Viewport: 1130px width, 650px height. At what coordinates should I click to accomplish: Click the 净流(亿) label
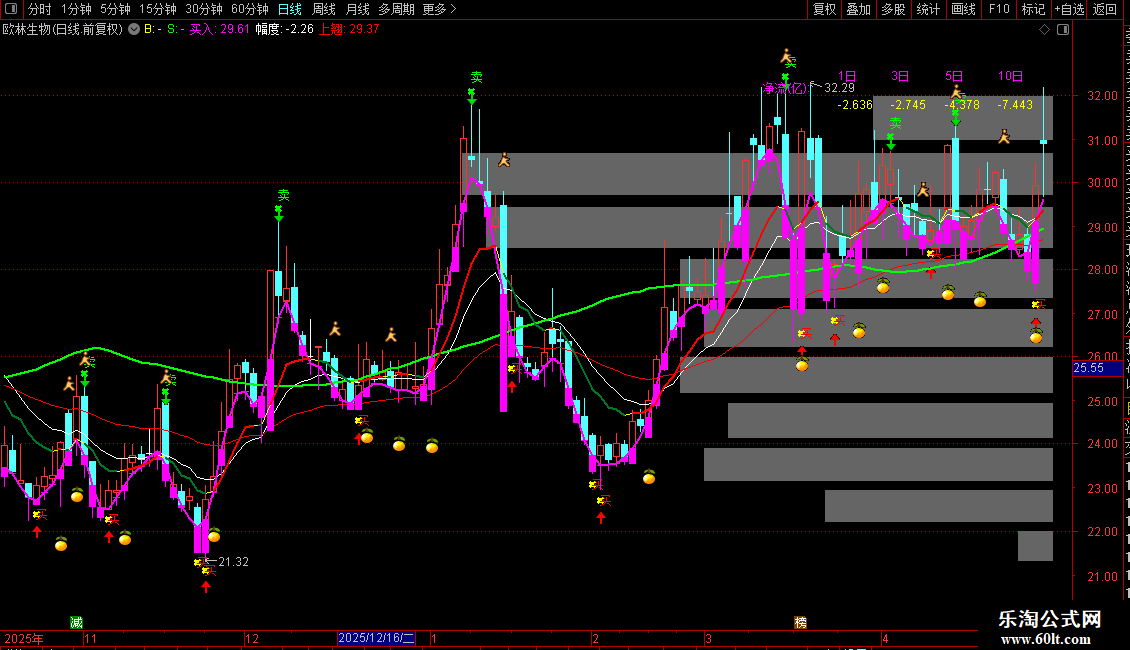tap(786, 89)
